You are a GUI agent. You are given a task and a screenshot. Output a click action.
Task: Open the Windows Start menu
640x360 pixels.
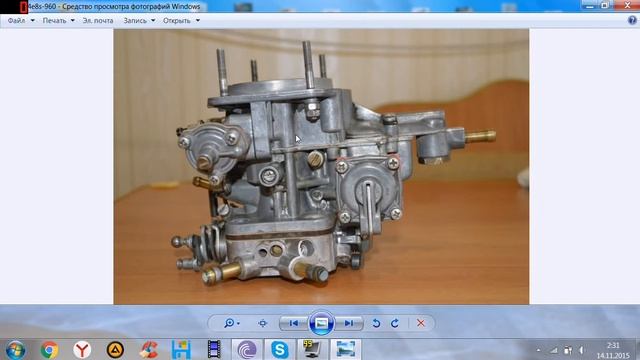coord(16,350)
